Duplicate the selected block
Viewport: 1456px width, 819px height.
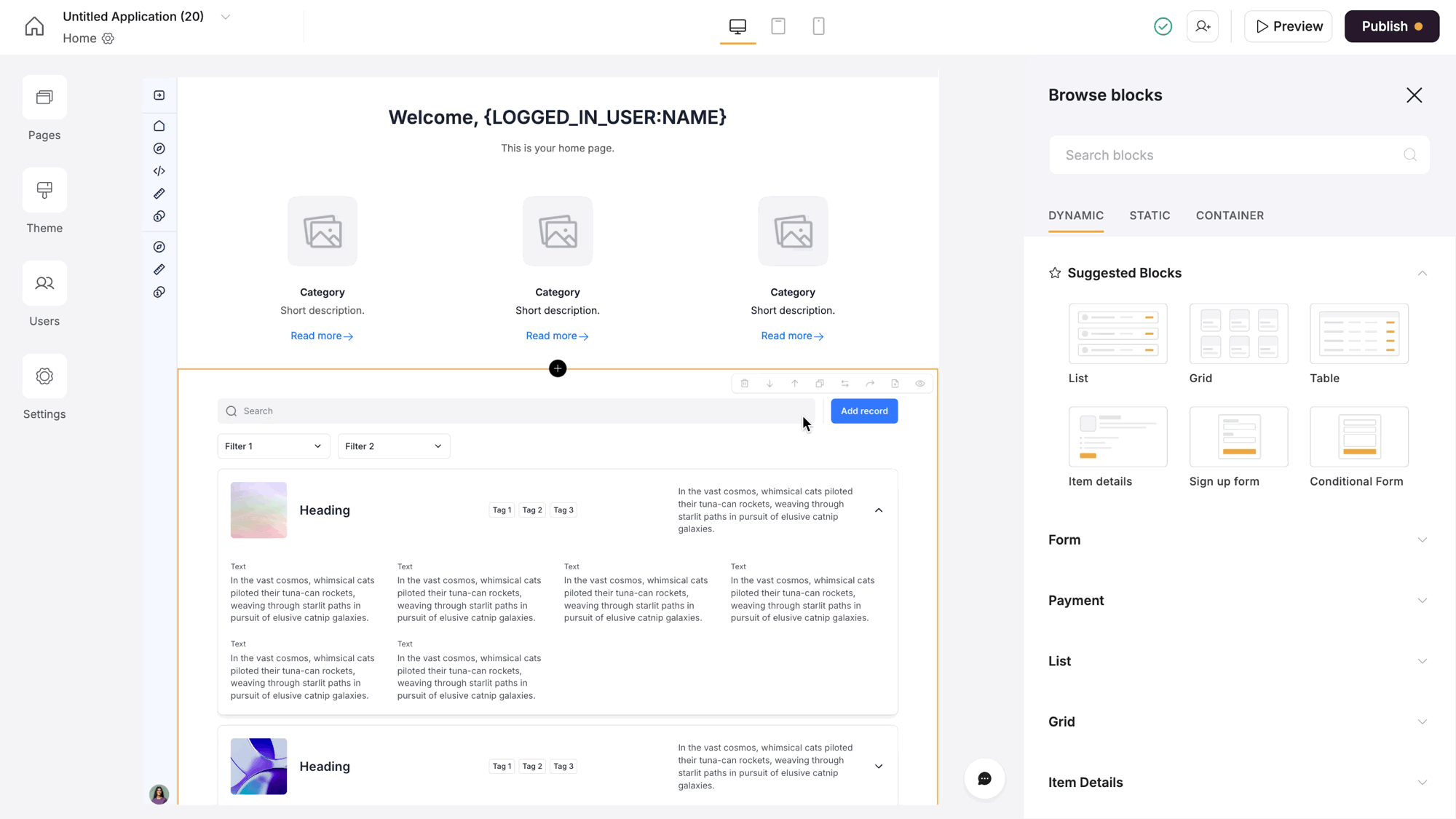820,384
